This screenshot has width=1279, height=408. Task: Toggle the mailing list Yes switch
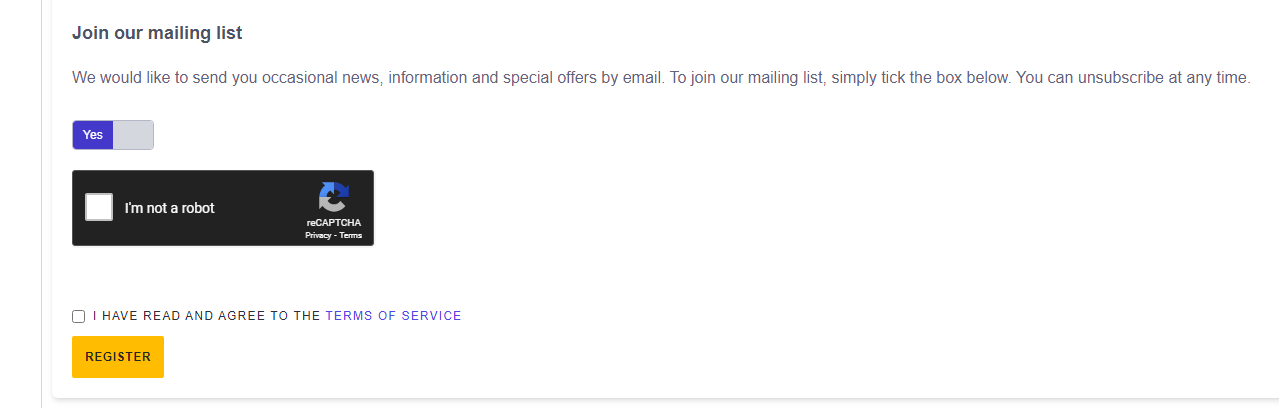point(112,135)
